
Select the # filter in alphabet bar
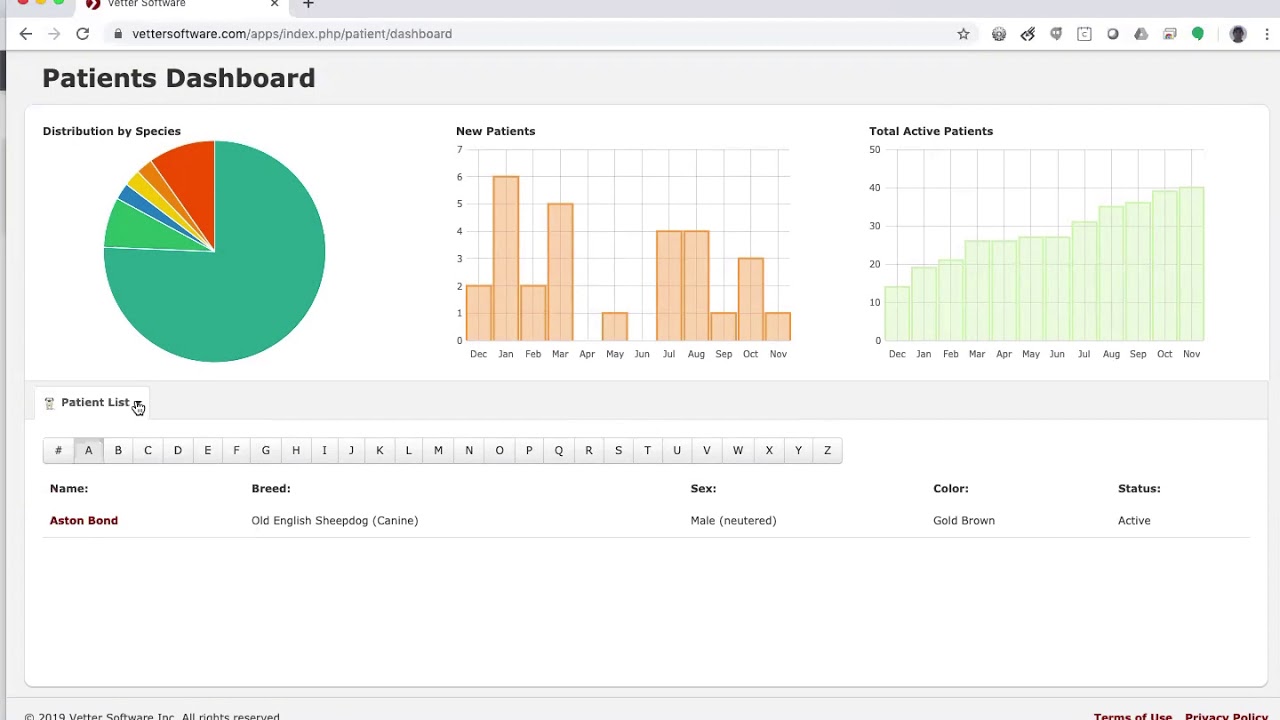pyautogui.click(x=58, y=451)
